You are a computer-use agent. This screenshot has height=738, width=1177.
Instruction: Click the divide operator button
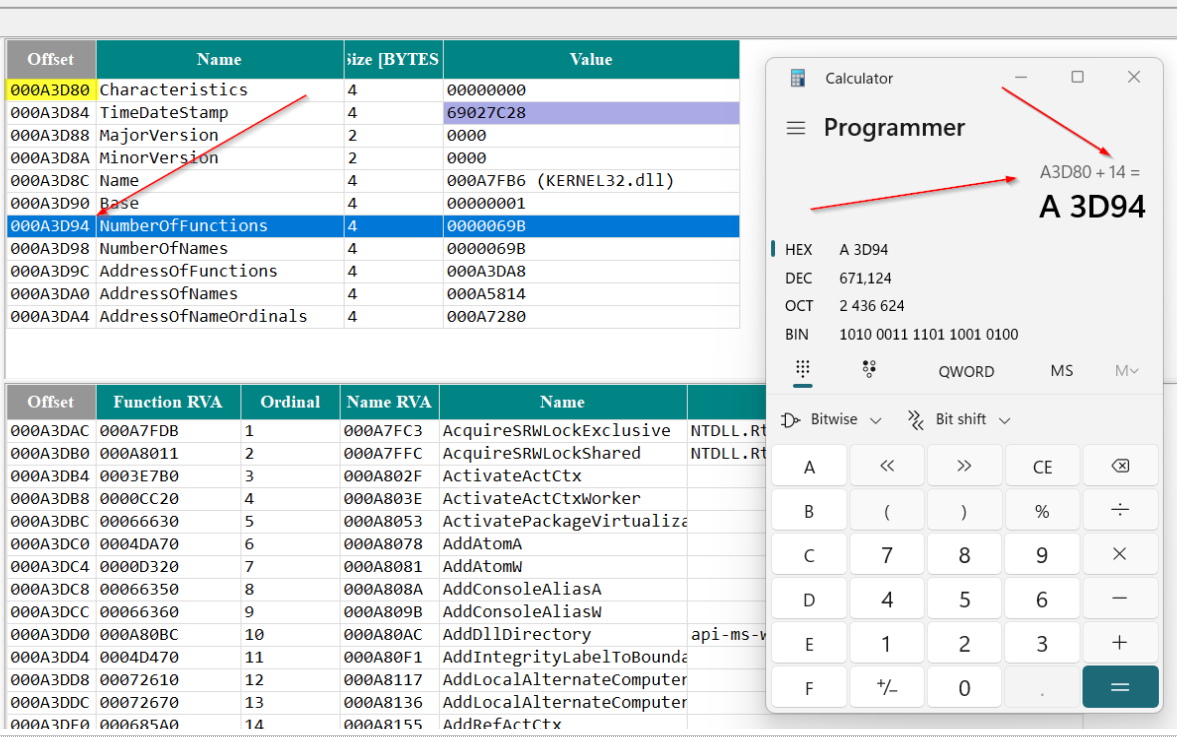click(x=1120, y=511)
